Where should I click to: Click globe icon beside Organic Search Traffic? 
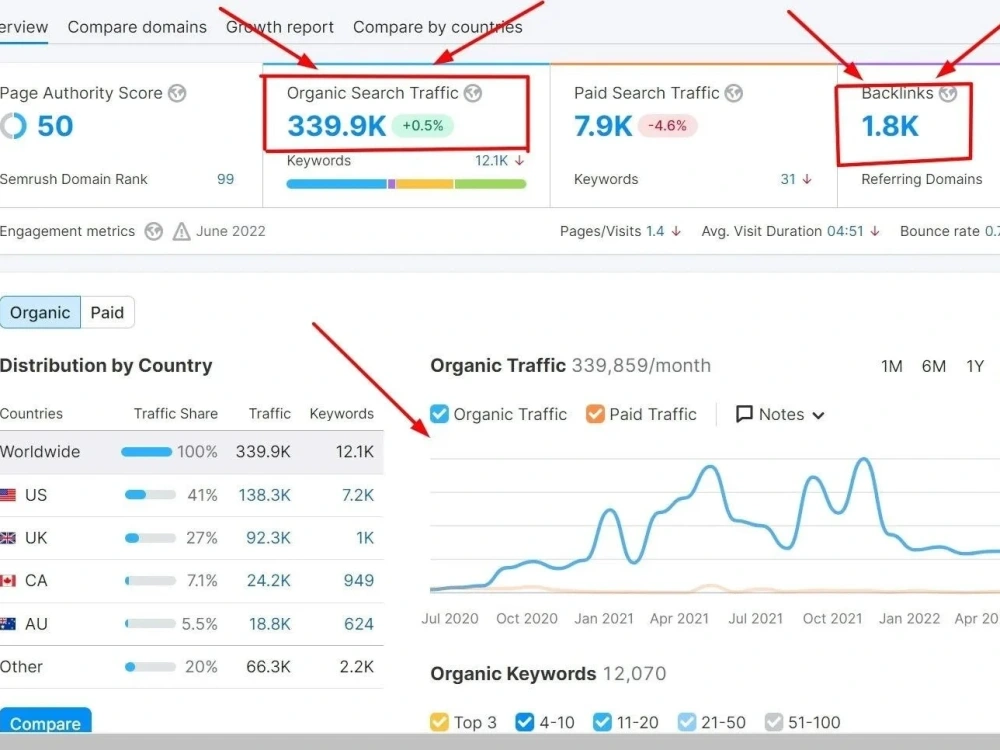tap(473, 93)
